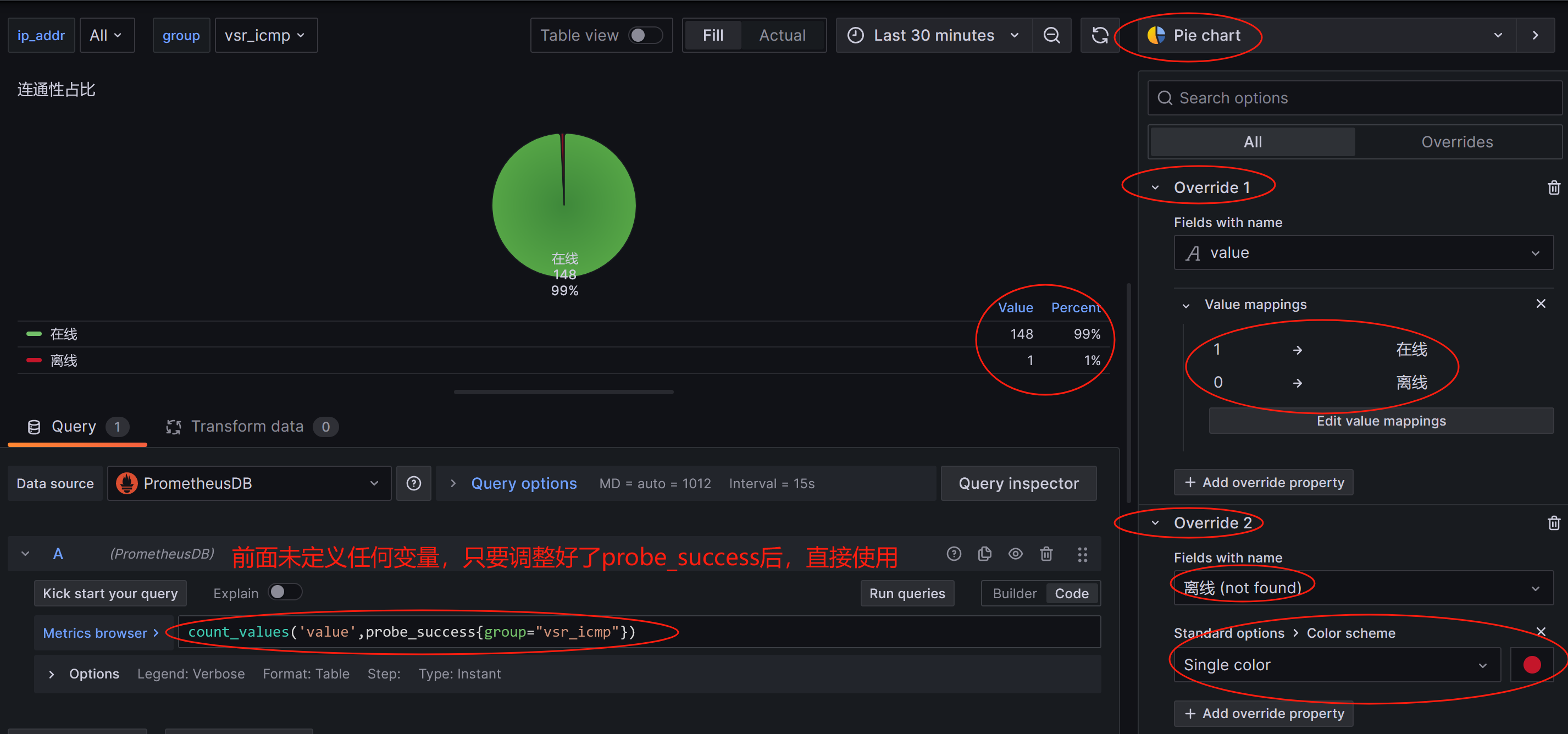Duplicate query A with copy icon
Screen dimensions: 1568x734
tap(984, 554)
